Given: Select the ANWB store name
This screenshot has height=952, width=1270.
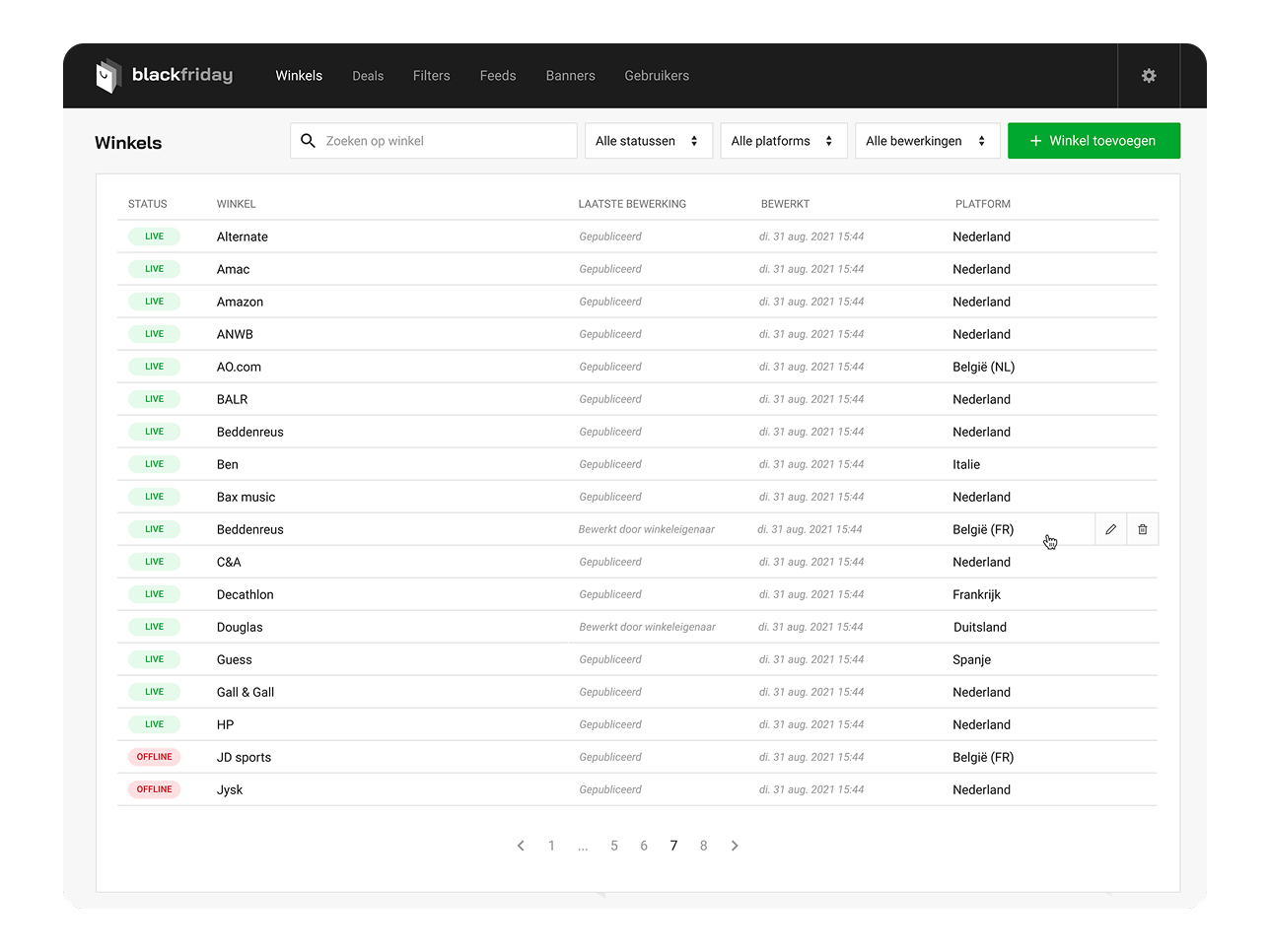Looking at the screenshot, I should click(x=235, y=334).
